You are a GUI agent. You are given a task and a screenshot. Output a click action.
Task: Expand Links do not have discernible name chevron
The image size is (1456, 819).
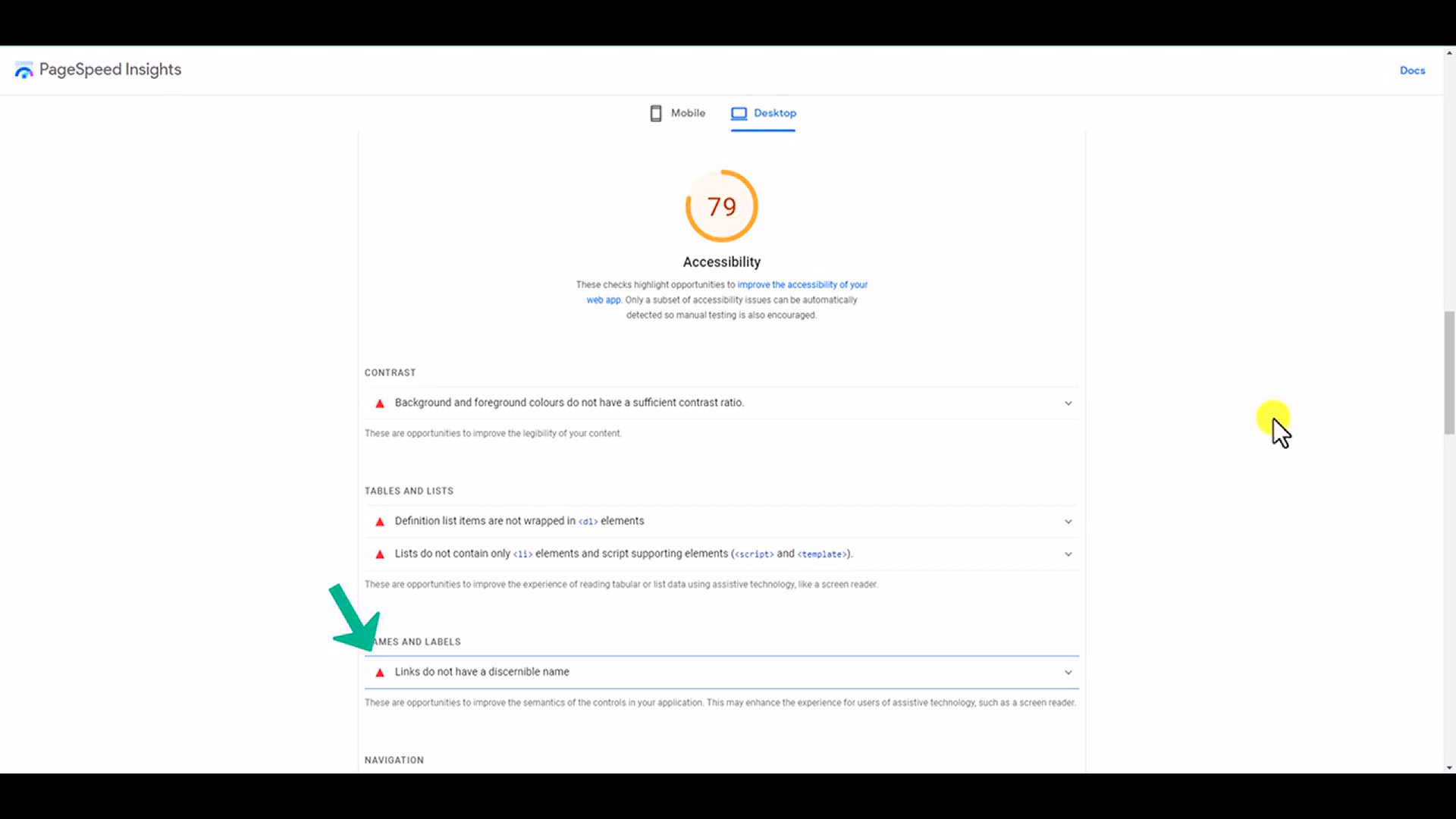coord(1068,673)
